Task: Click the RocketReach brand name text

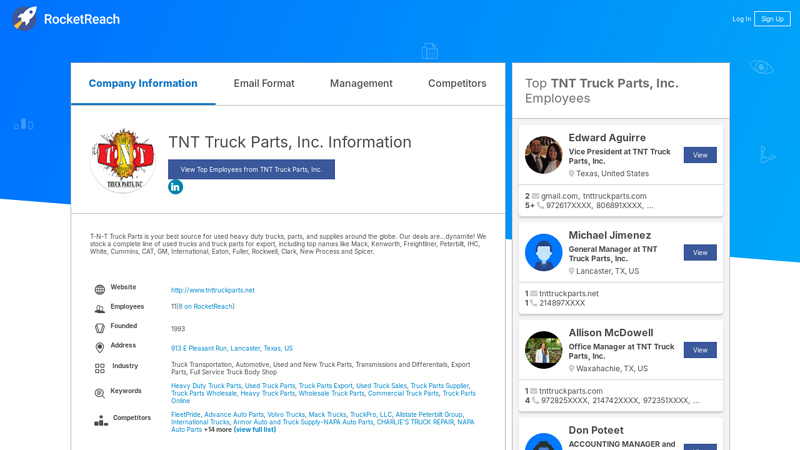Action: pyautogui.click(x=82, y=19)
